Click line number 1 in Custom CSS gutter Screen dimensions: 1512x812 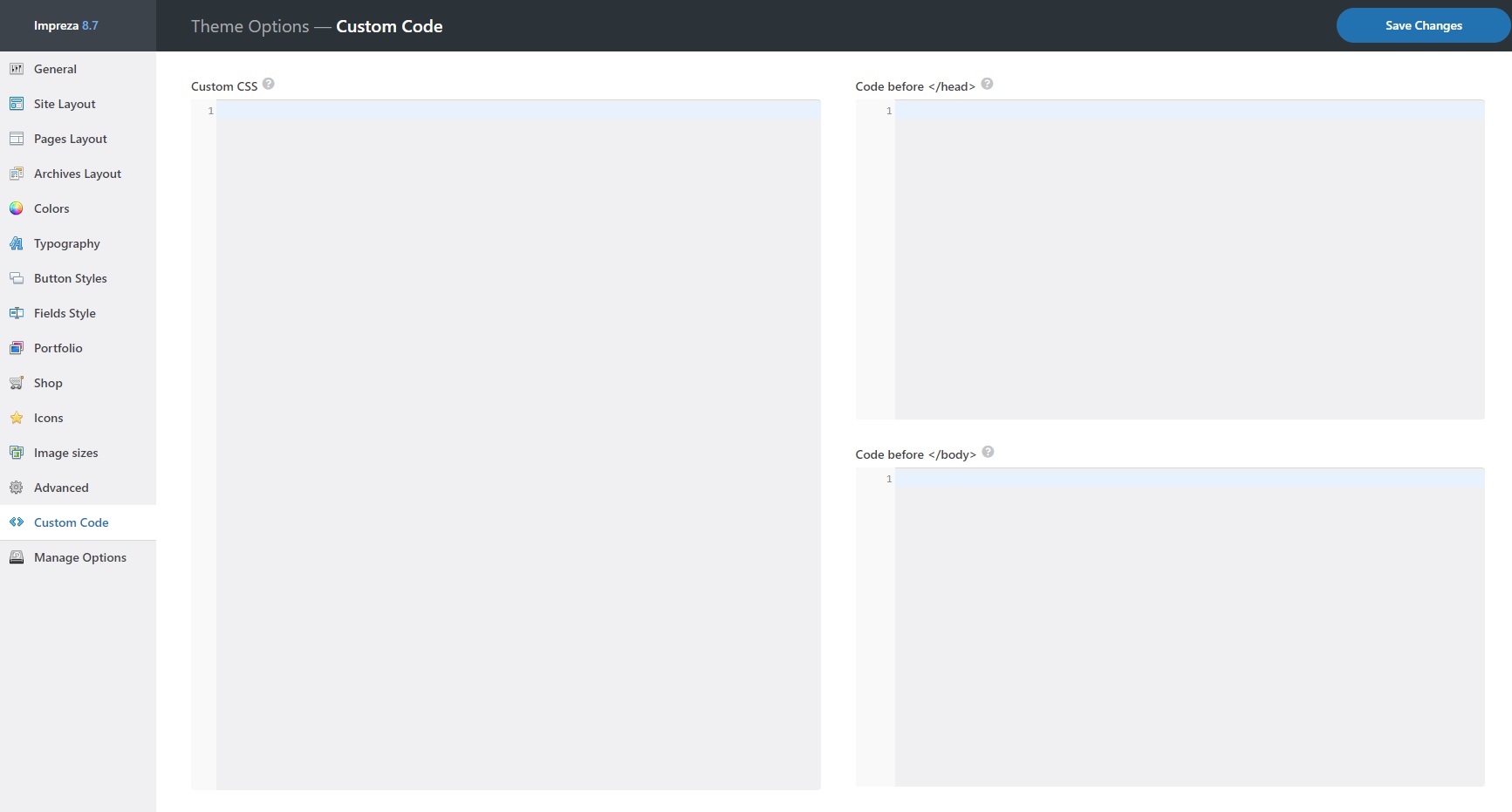point(210,111)
